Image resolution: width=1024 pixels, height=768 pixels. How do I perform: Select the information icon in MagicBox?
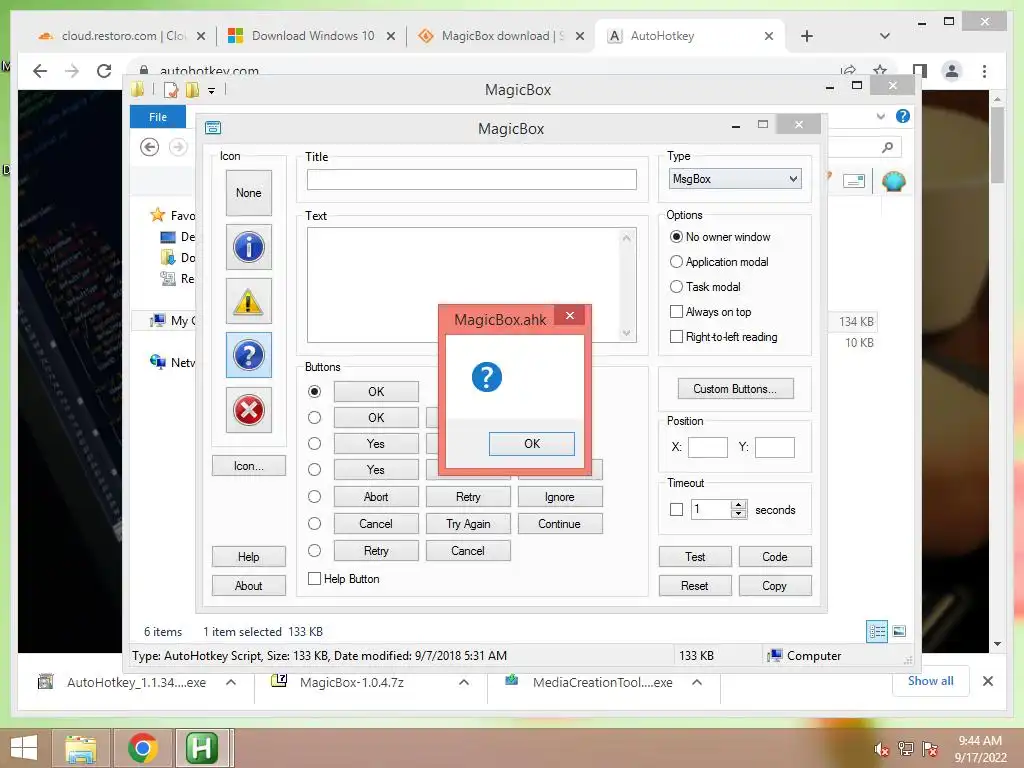click(x=248, y=248)
